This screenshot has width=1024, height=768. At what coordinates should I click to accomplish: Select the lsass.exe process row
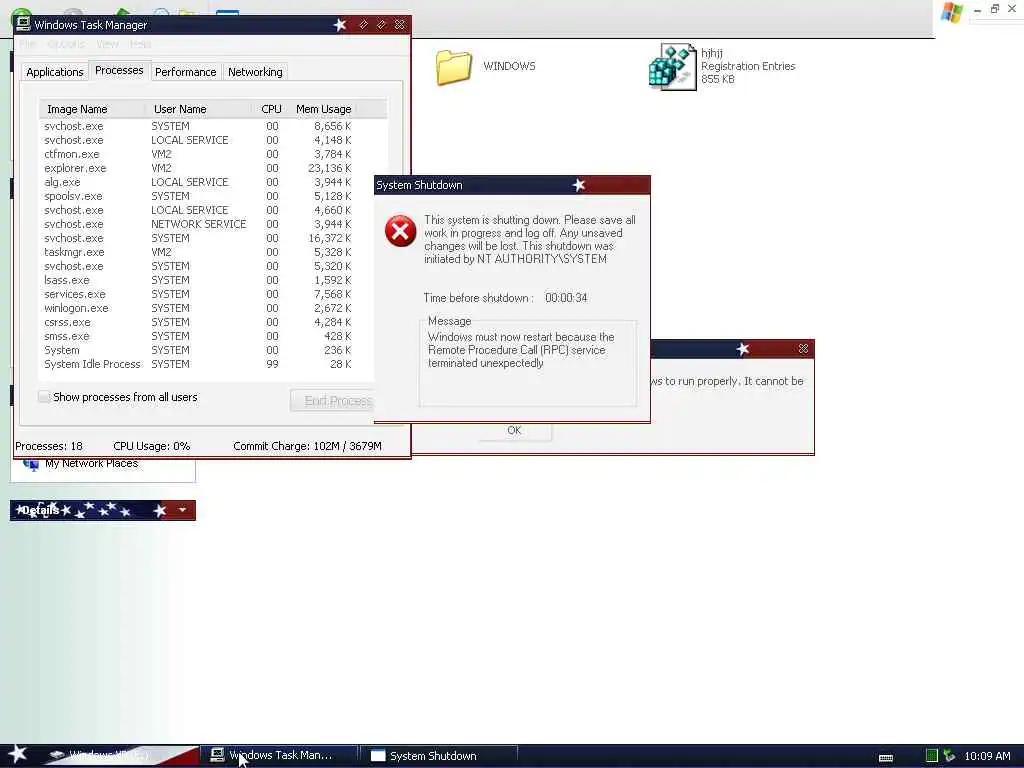[198, 280]
